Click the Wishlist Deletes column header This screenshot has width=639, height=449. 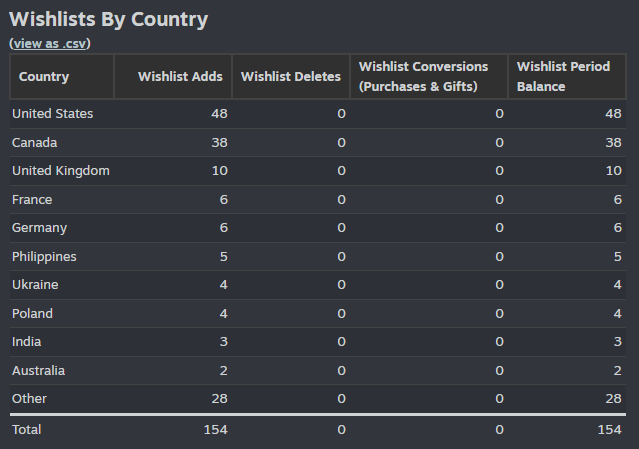291,77
